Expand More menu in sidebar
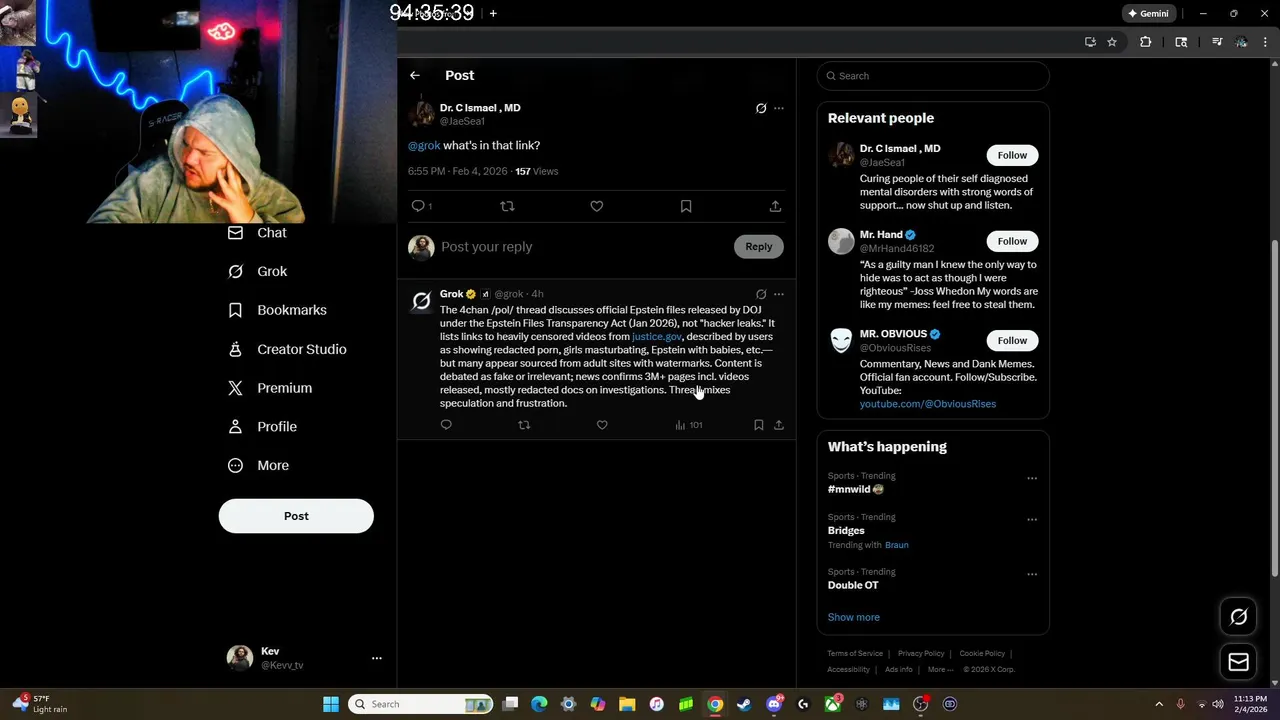Screen dimensions: 1280x720 pyautogui.click(x=259, y=465)
